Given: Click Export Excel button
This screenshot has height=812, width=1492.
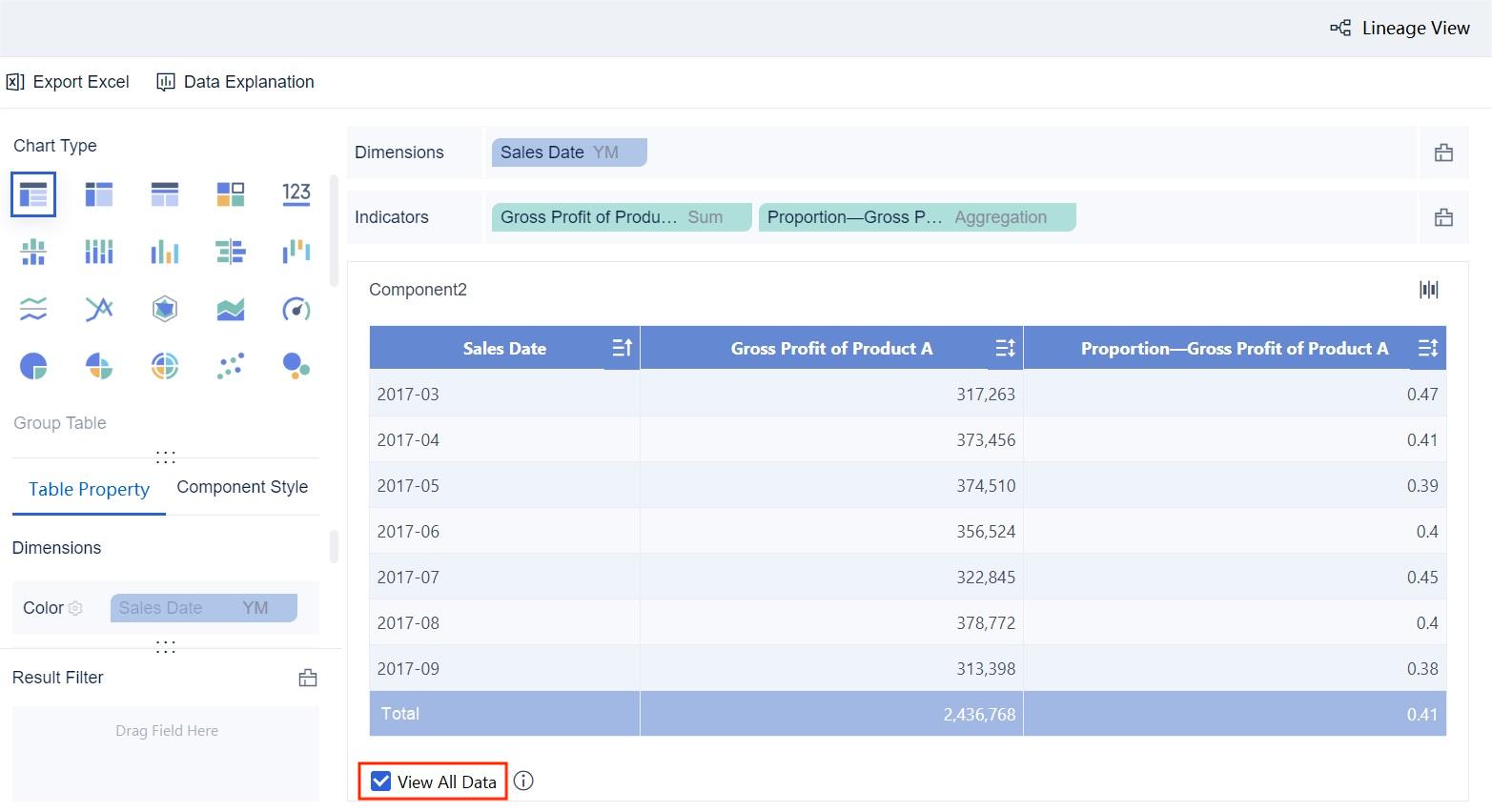Looking at the screenshot, I should coord(68,82).
